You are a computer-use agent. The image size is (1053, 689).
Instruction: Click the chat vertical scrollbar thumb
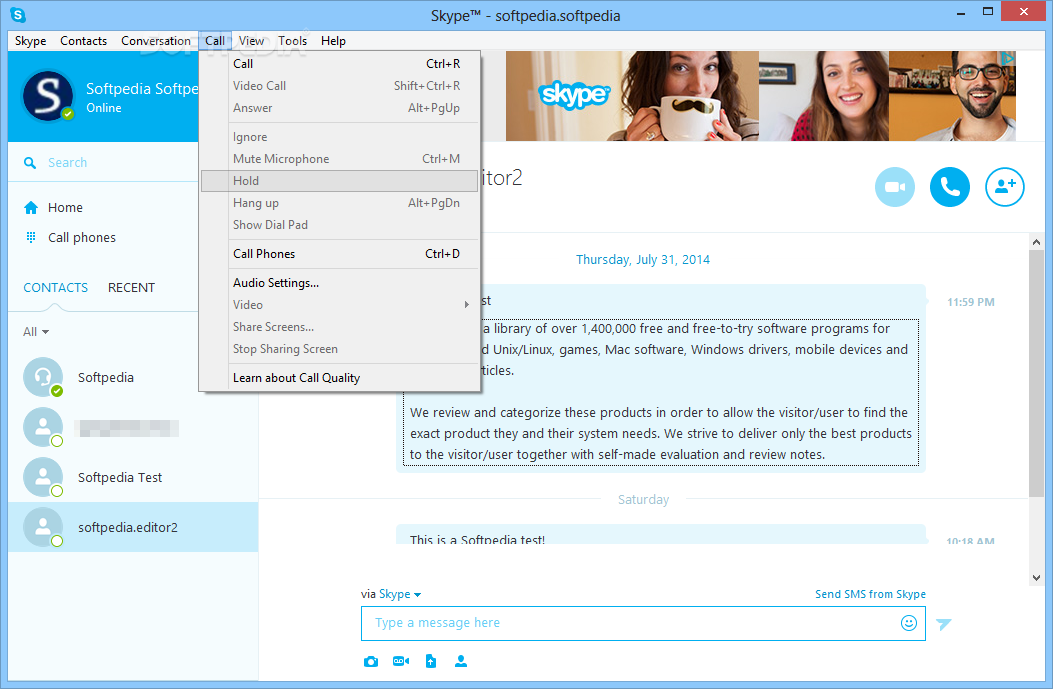click(1036, 373)
